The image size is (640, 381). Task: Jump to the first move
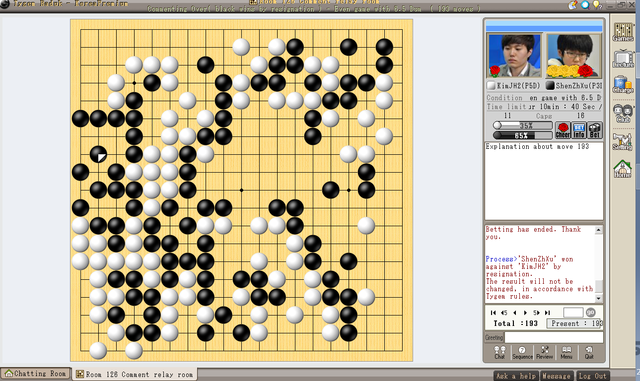pyautogui.click(x=493, y=312)
